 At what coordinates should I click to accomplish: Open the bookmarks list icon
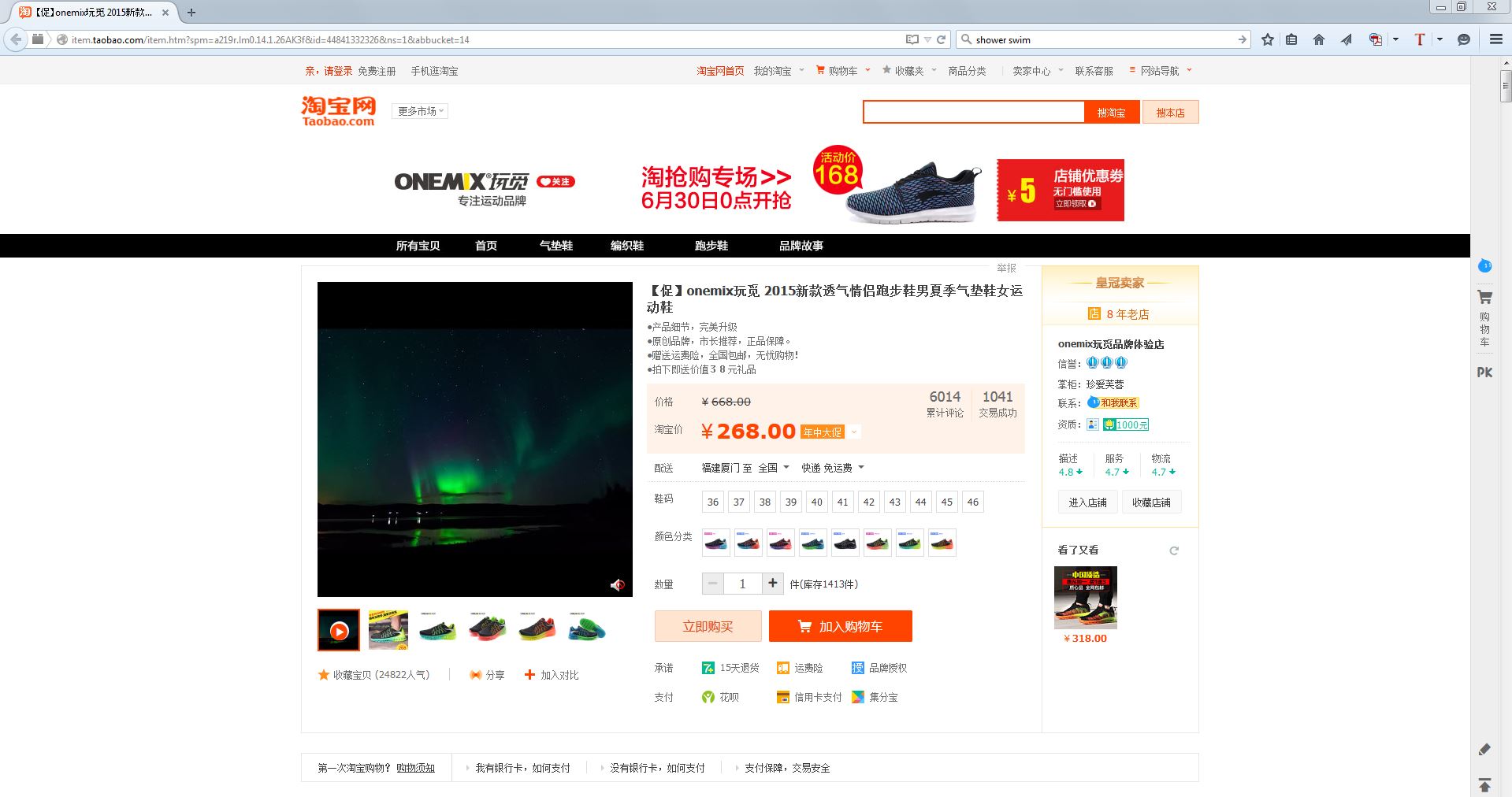[1291, 39]
